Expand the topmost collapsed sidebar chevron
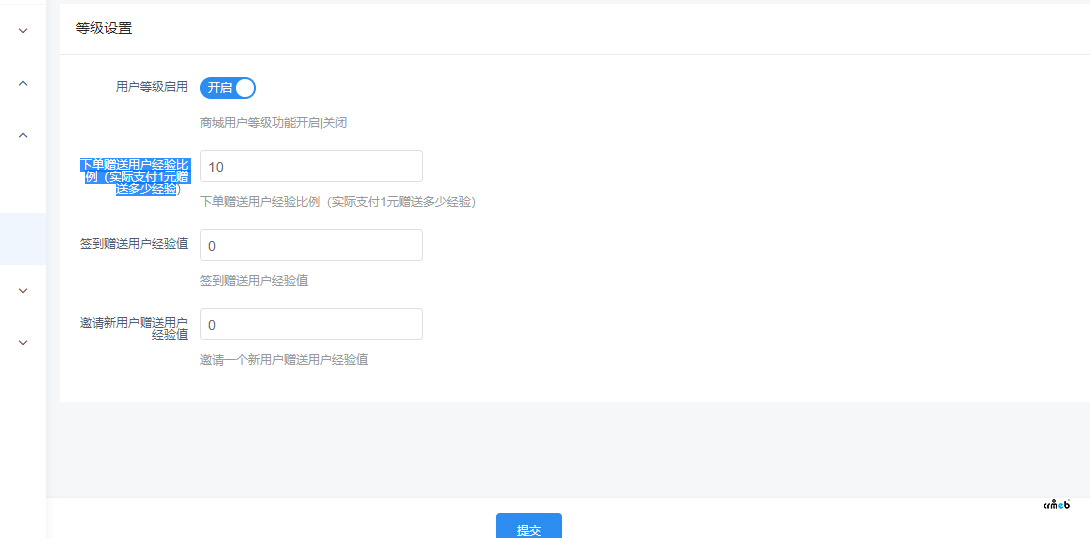1090x538 pixels. 23,31
